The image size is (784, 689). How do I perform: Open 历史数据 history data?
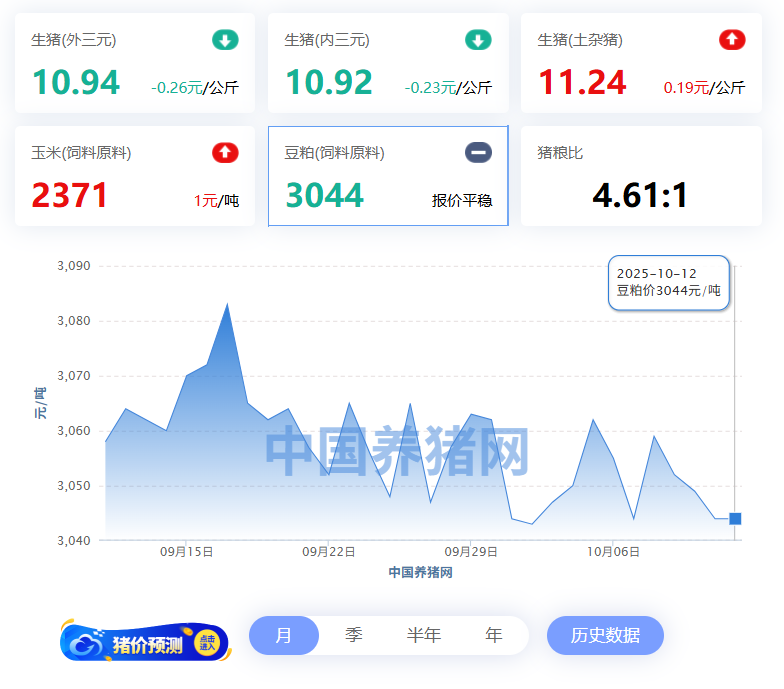[x=605, y=636]
